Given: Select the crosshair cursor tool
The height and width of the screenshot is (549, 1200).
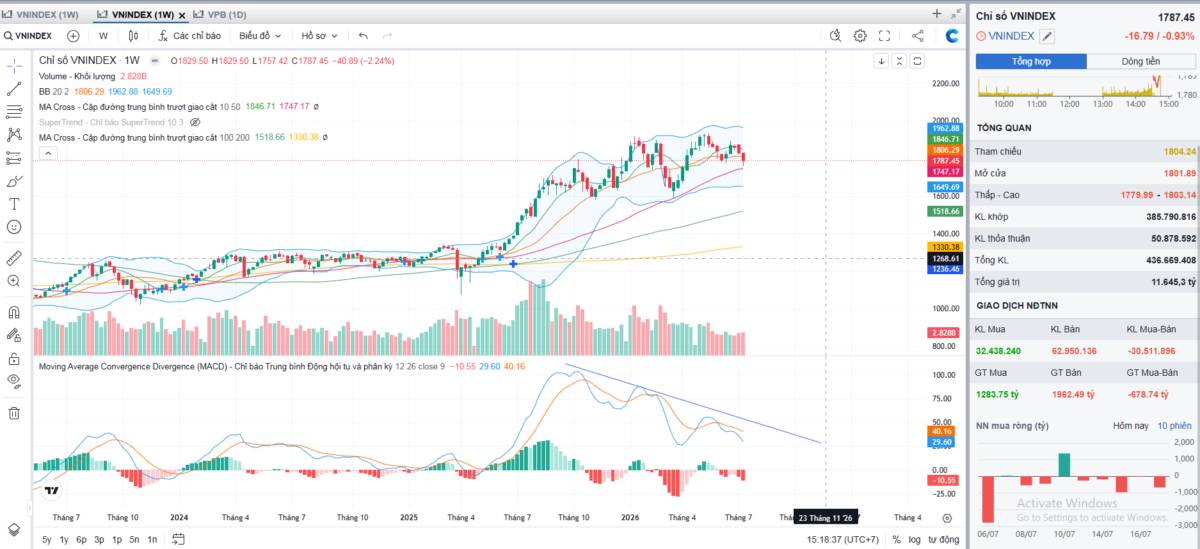Looking at the screenshot, I should pyautogui.click(x=14, y=65).
